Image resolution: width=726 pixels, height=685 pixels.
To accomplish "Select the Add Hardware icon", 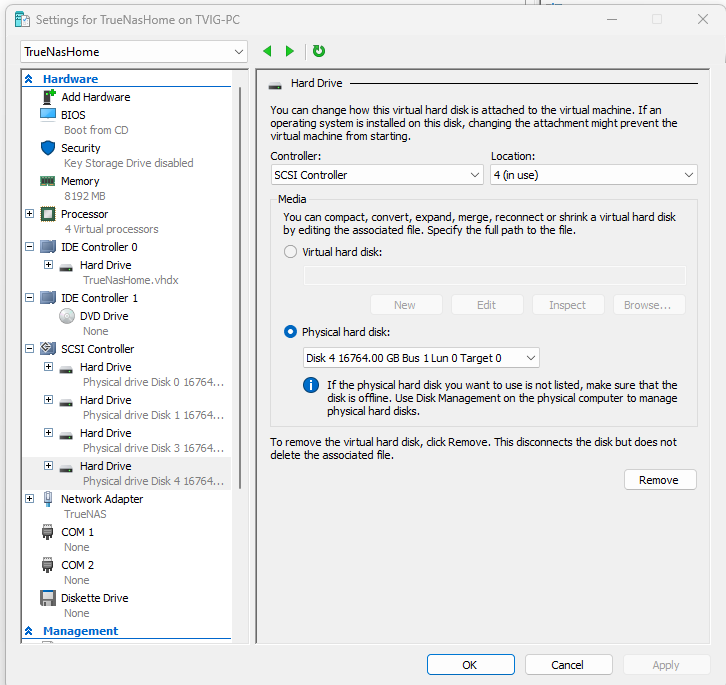I will point(49,97).
